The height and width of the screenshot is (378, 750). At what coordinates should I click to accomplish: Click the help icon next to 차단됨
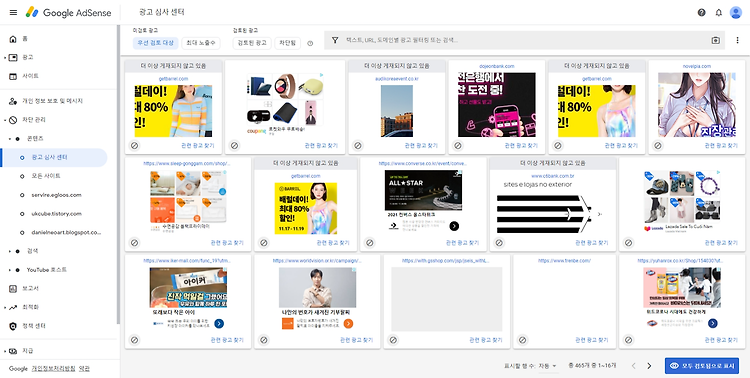[x=310, y=44]
